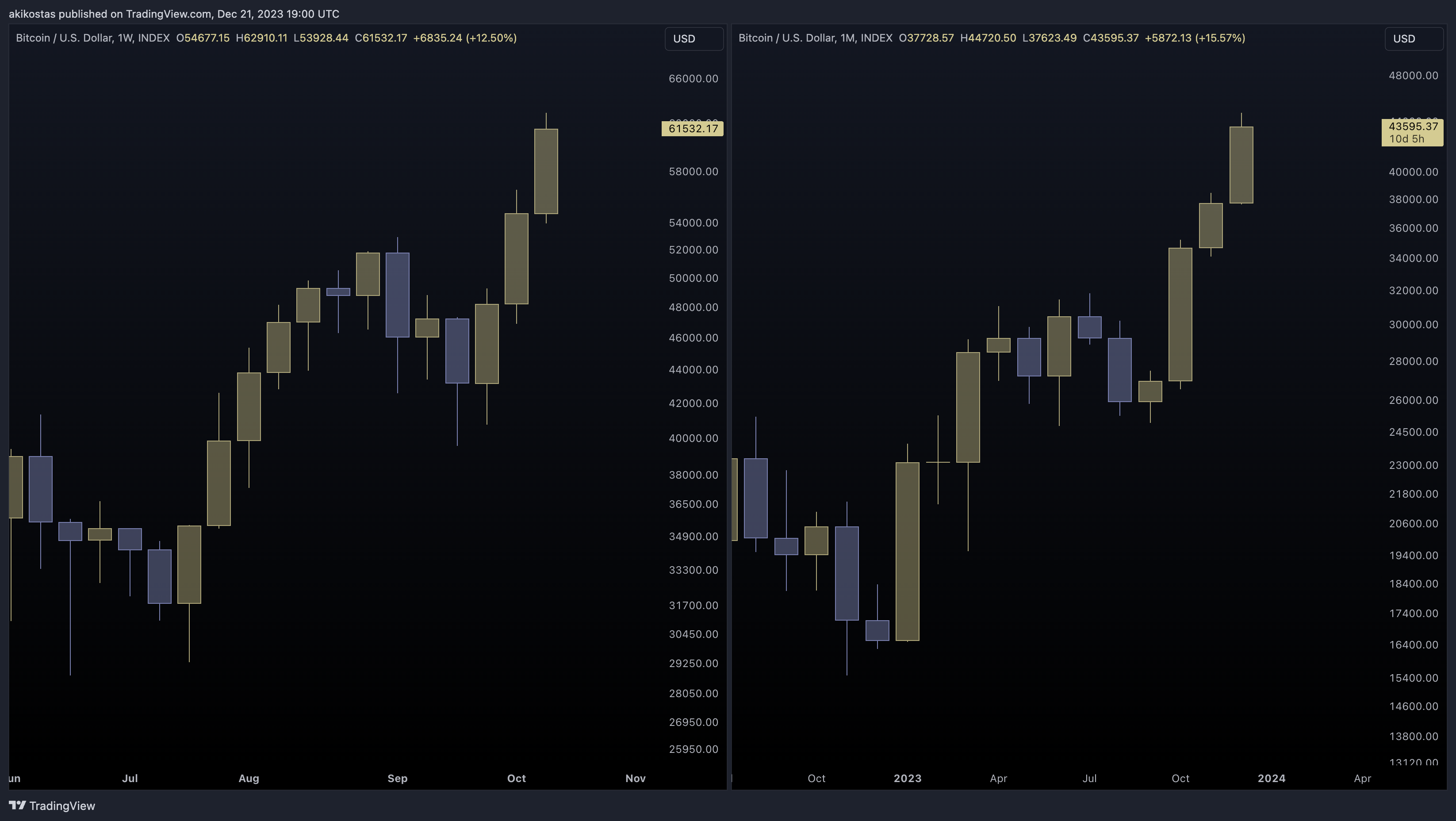Click the Nov label on weekly time axis
This screenshot has width=1456, height=821.
pos(635,779)
